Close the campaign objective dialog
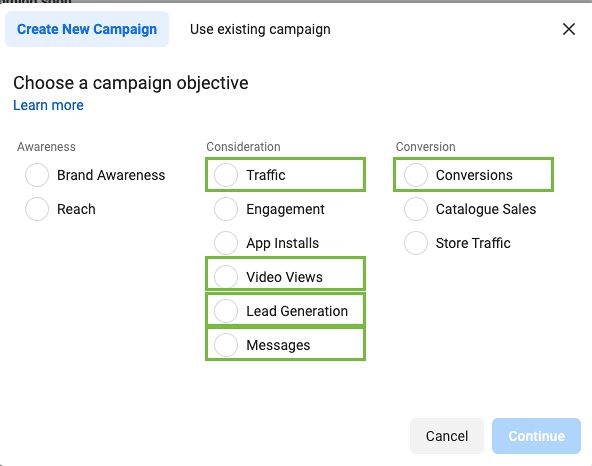Screen dimensions: 592x466 (569, 29)
